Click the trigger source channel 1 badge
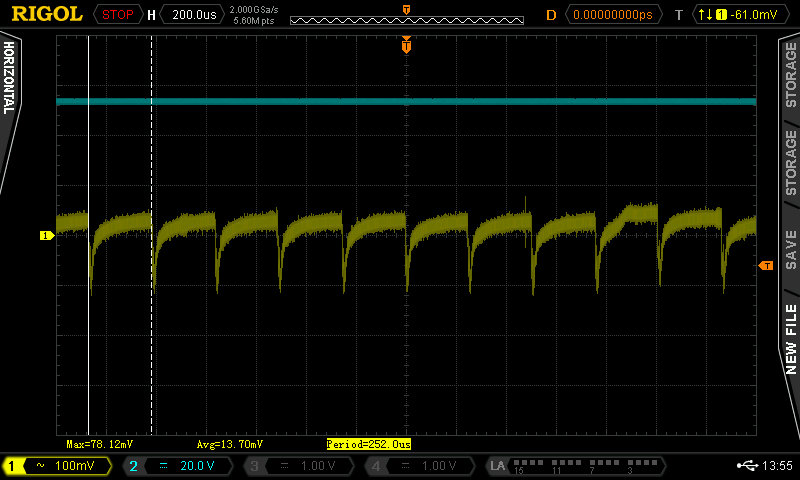 click(x=721, y=15)
